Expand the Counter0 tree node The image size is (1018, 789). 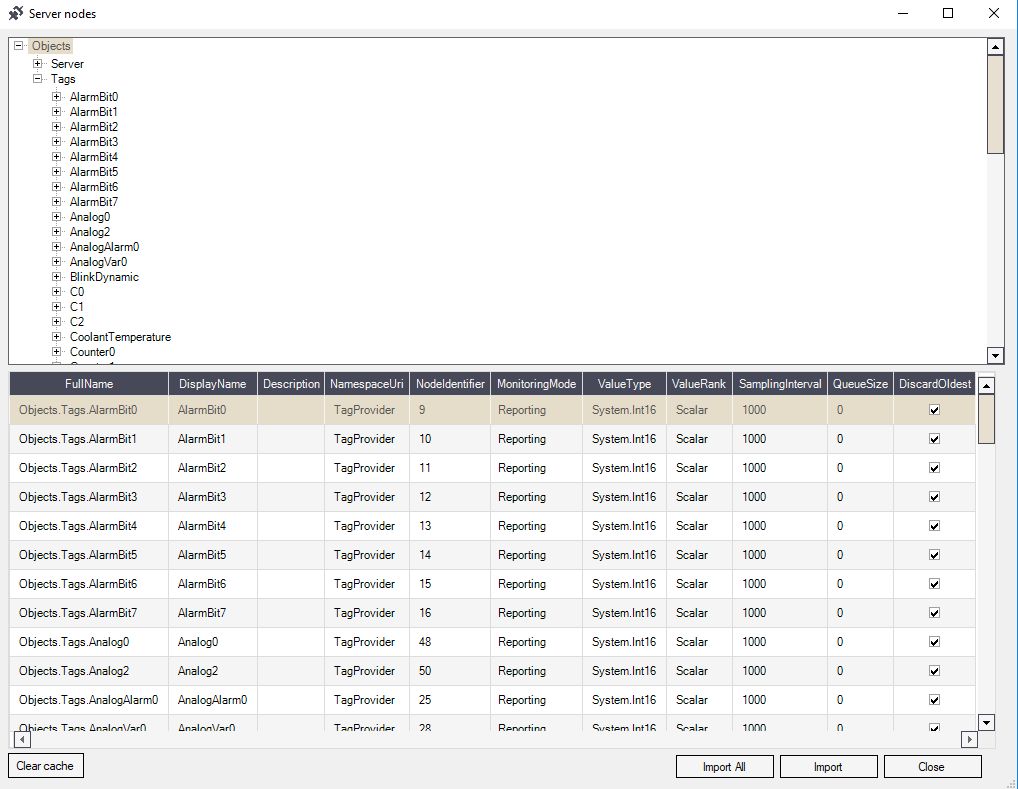point(55,351)
